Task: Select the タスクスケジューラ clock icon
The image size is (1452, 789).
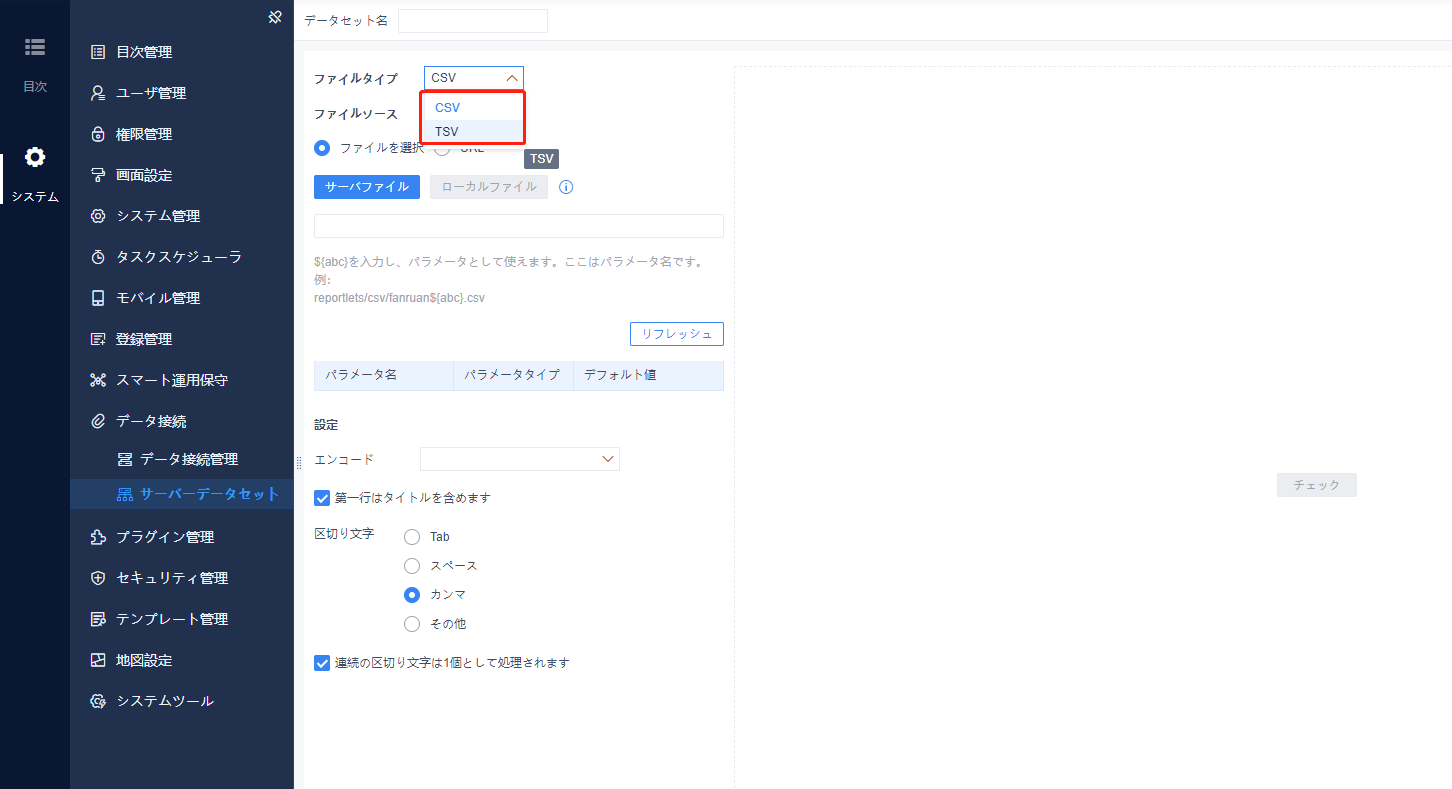Action: 98,256
